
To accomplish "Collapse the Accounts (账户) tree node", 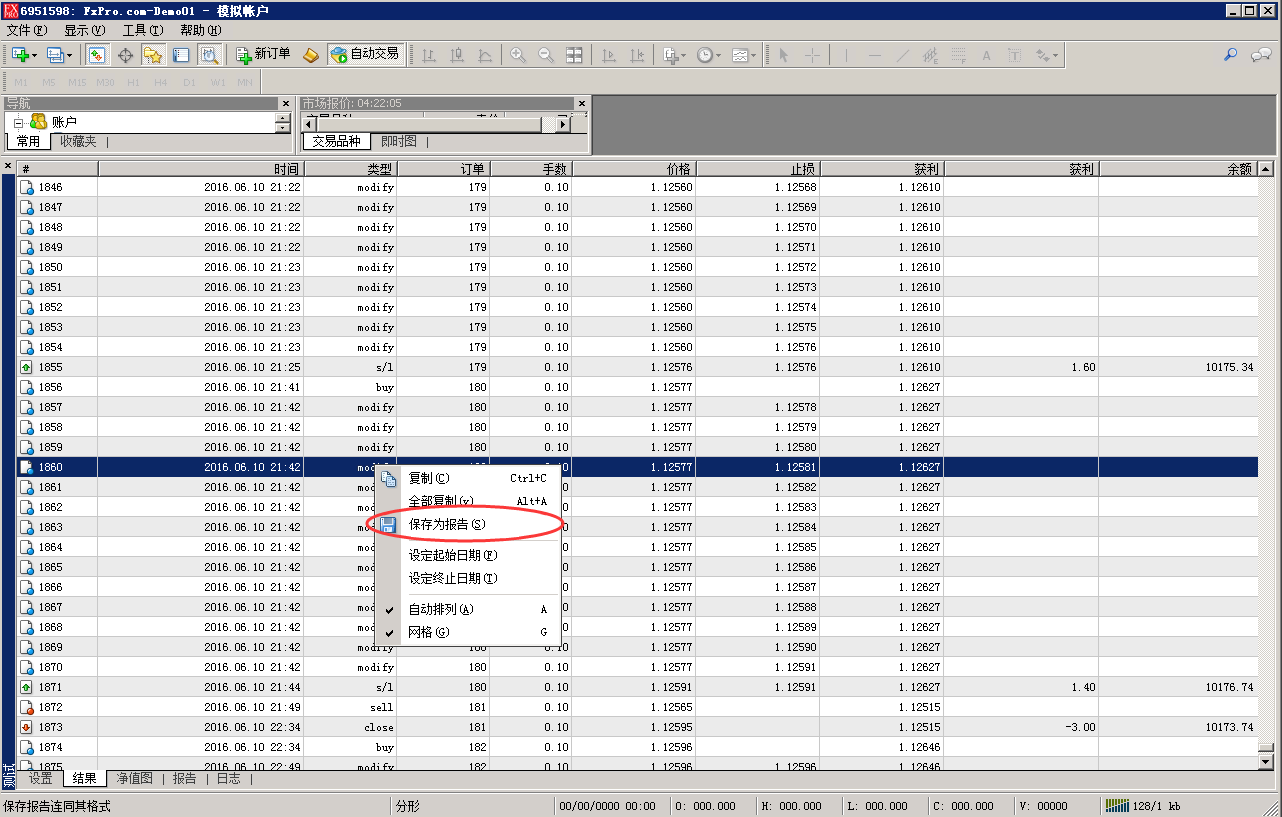I will click(x=18, y=123).
